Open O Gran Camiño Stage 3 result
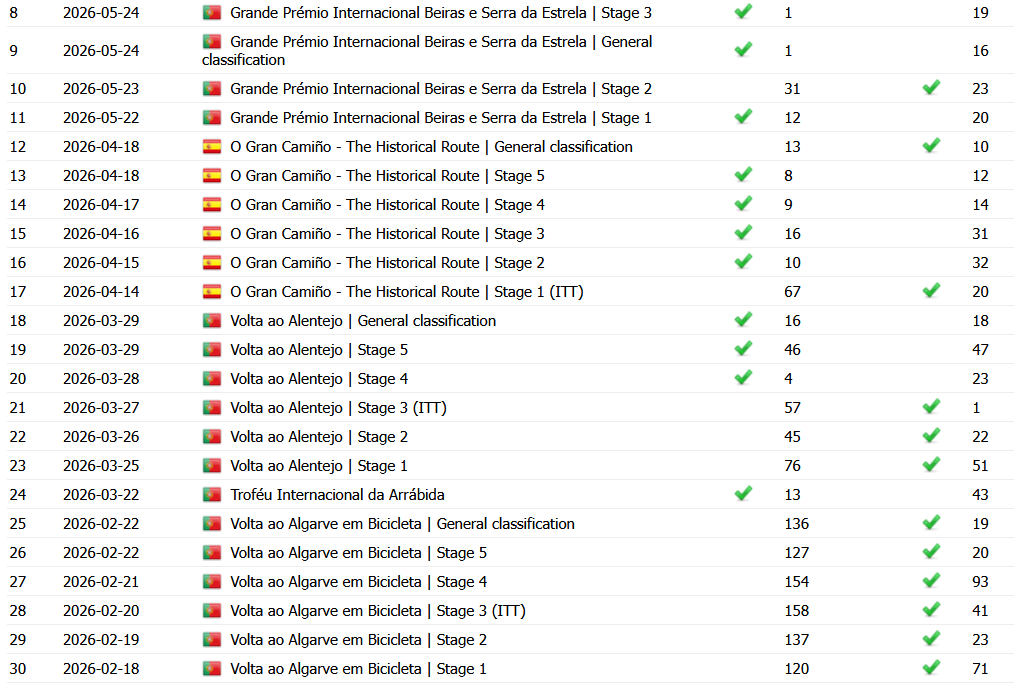Screen dimensions: 1014x684 tap(387, 234)
